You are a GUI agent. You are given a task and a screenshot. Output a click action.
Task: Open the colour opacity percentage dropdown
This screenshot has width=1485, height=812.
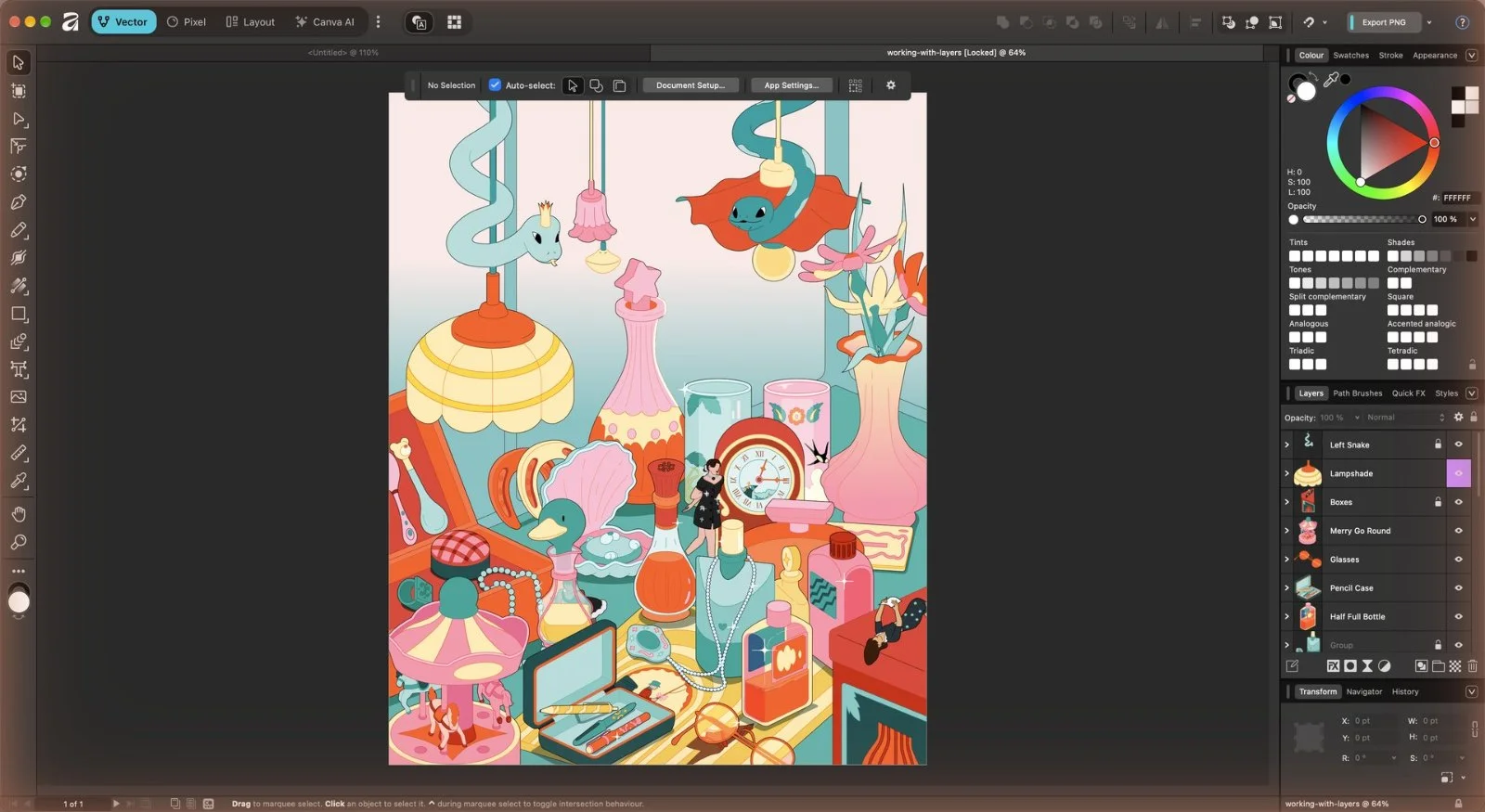pos(1472,219)
